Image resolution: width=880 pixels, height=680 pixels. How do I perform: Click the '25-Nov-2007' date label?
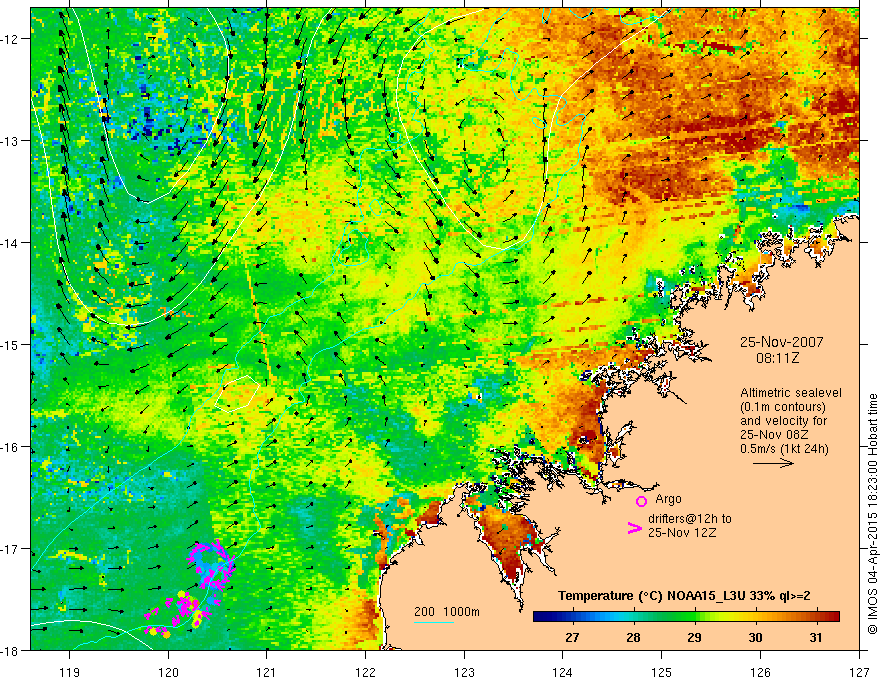click(x=782, y=342)
